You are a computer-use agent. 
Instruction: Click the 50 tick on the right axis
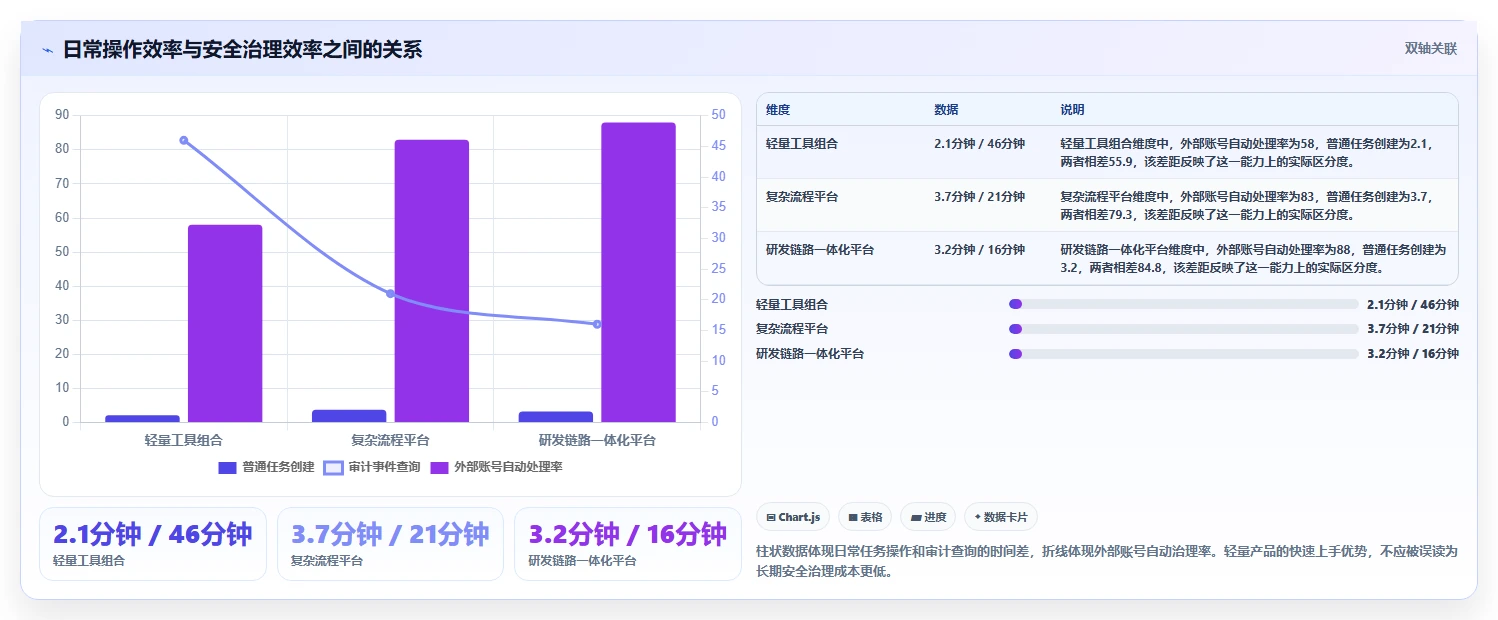pos(718,115)
